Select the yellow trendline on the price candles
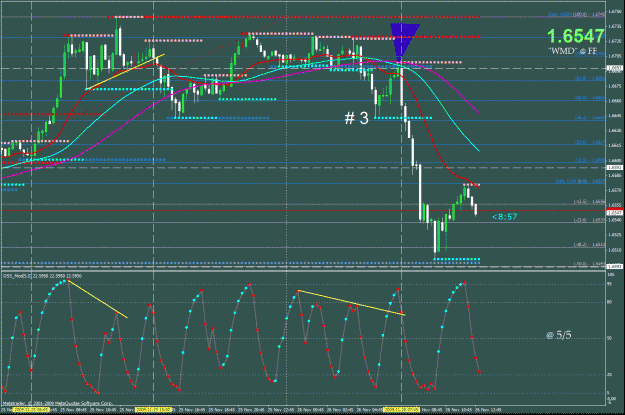 click(x=125, y=71)
